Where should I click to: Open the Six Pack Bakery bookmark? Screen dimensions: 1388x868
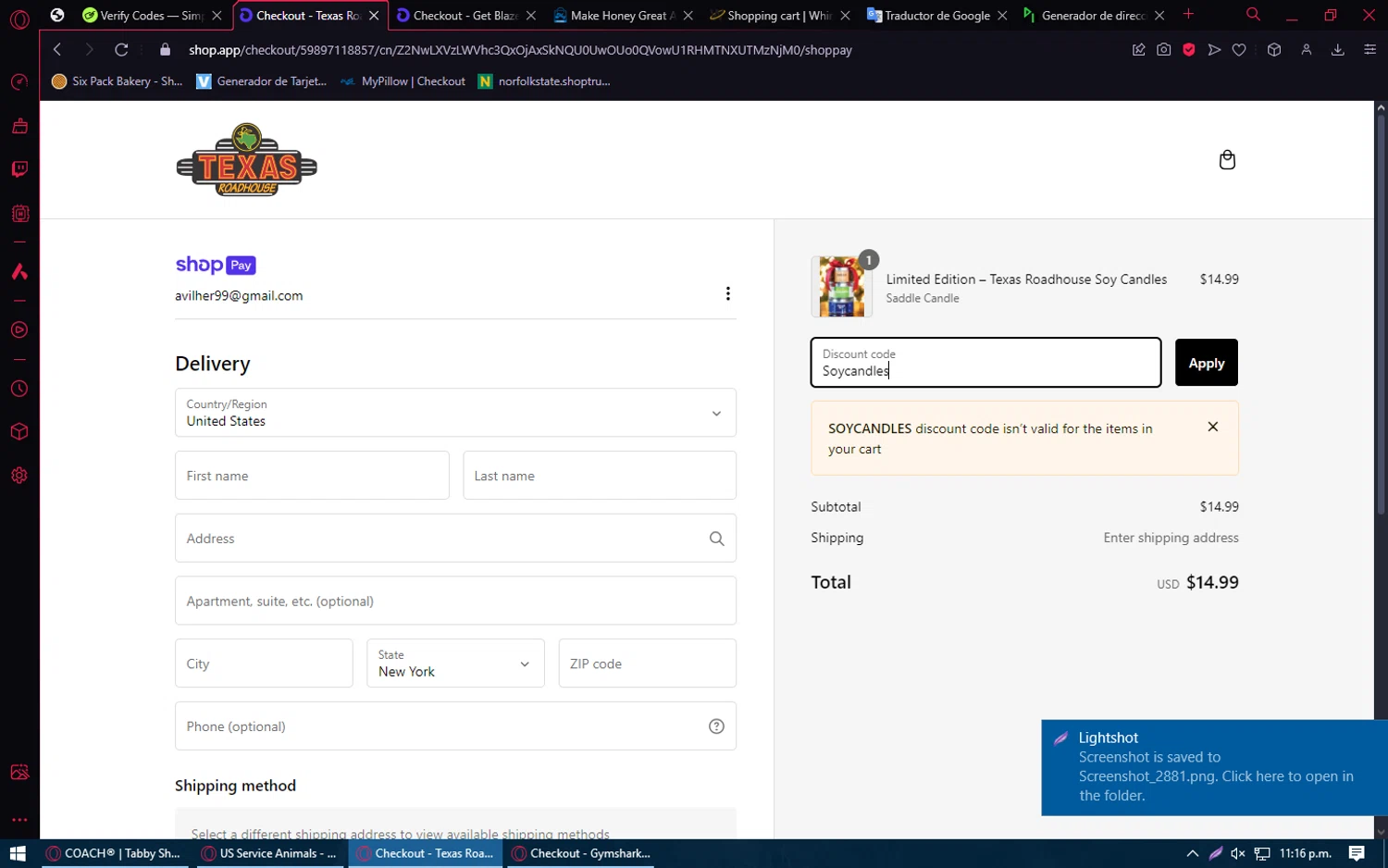tap(118, 81)
